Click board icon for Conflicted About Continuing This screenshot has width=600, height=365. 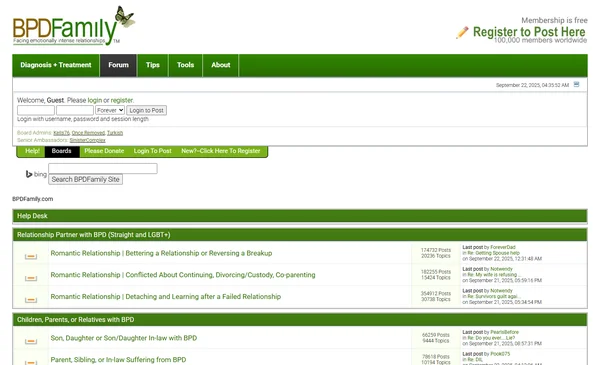pyautogui.click(x=31, y=278)
